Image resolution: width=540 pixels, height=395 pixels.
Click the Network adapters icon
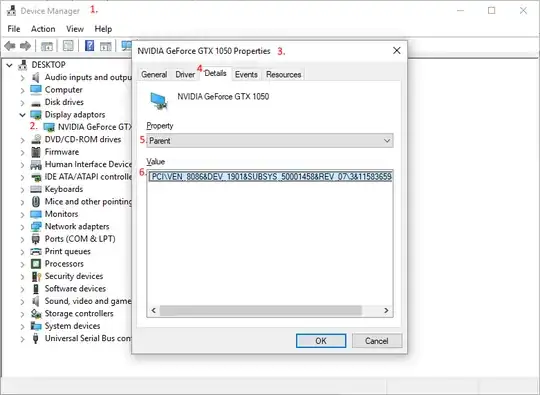tap(36, 227)
